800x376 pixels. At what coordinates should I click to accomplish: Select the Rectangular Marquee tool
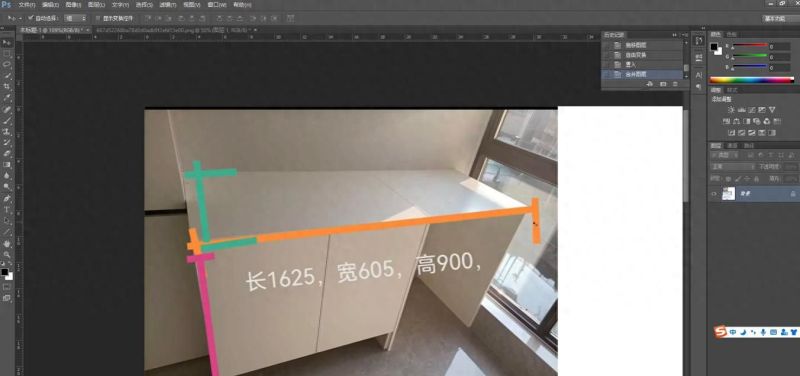(x=7, y=54)
